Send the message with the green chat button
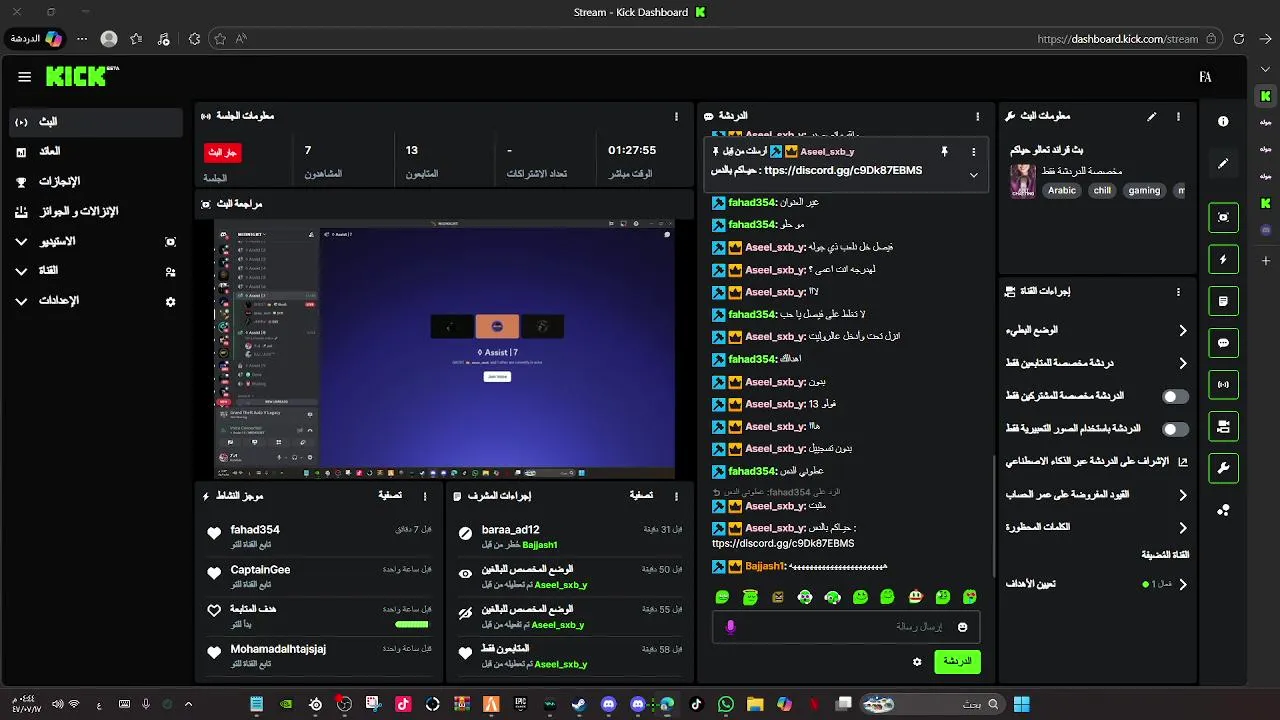 pyautogui.click(x=957, y=661)
